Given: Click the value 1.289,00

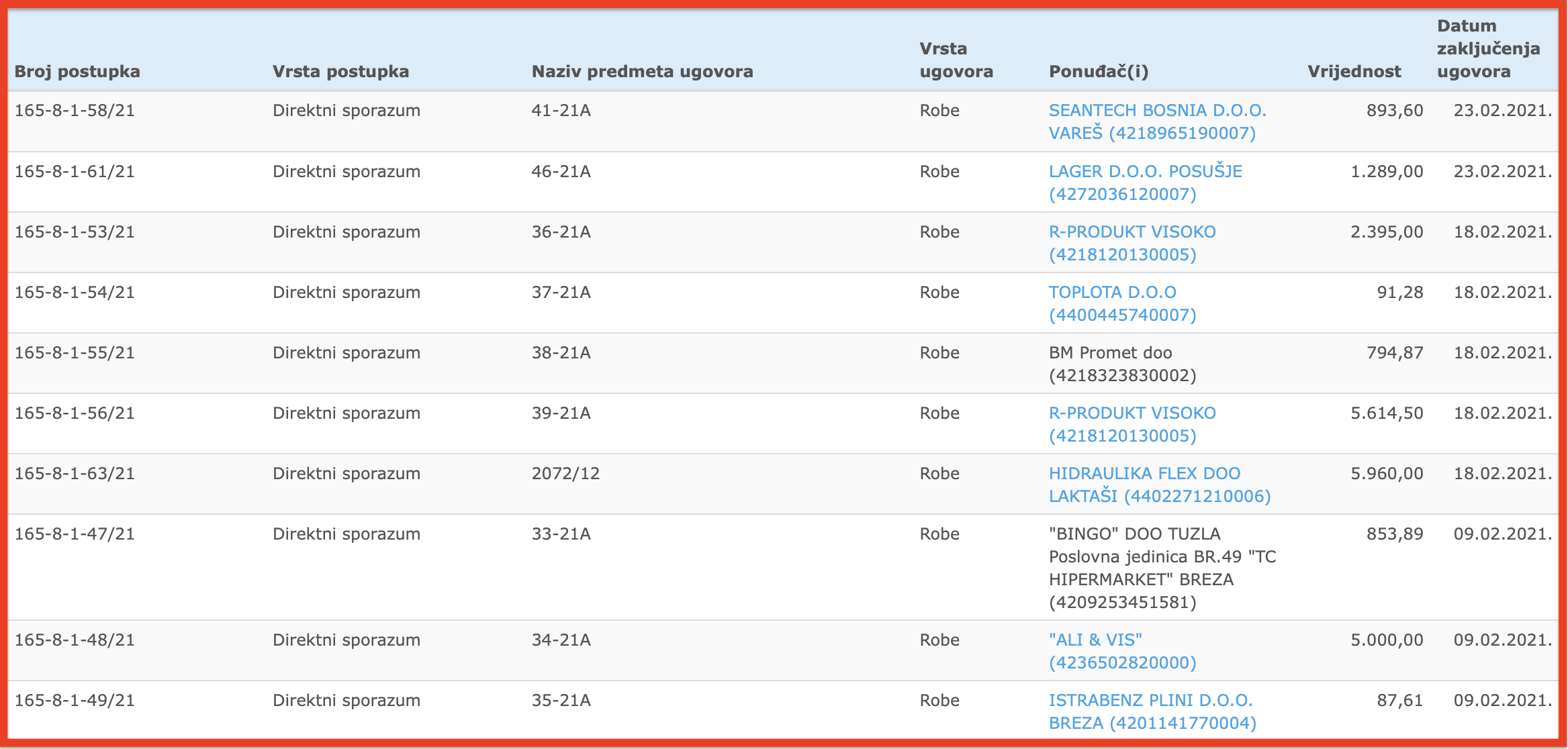Looking at the screenshot, I should pyautogui.click(x=1387, y=171).
